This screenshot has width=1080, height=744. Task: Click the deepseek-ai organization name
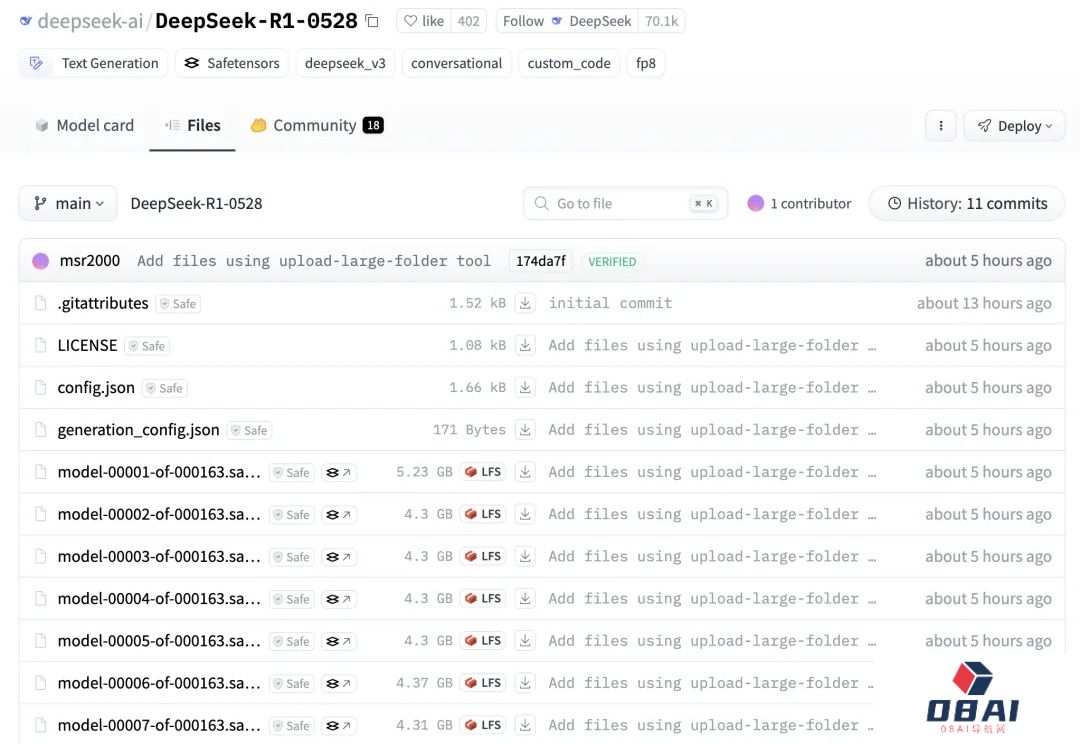click(90, 21)
